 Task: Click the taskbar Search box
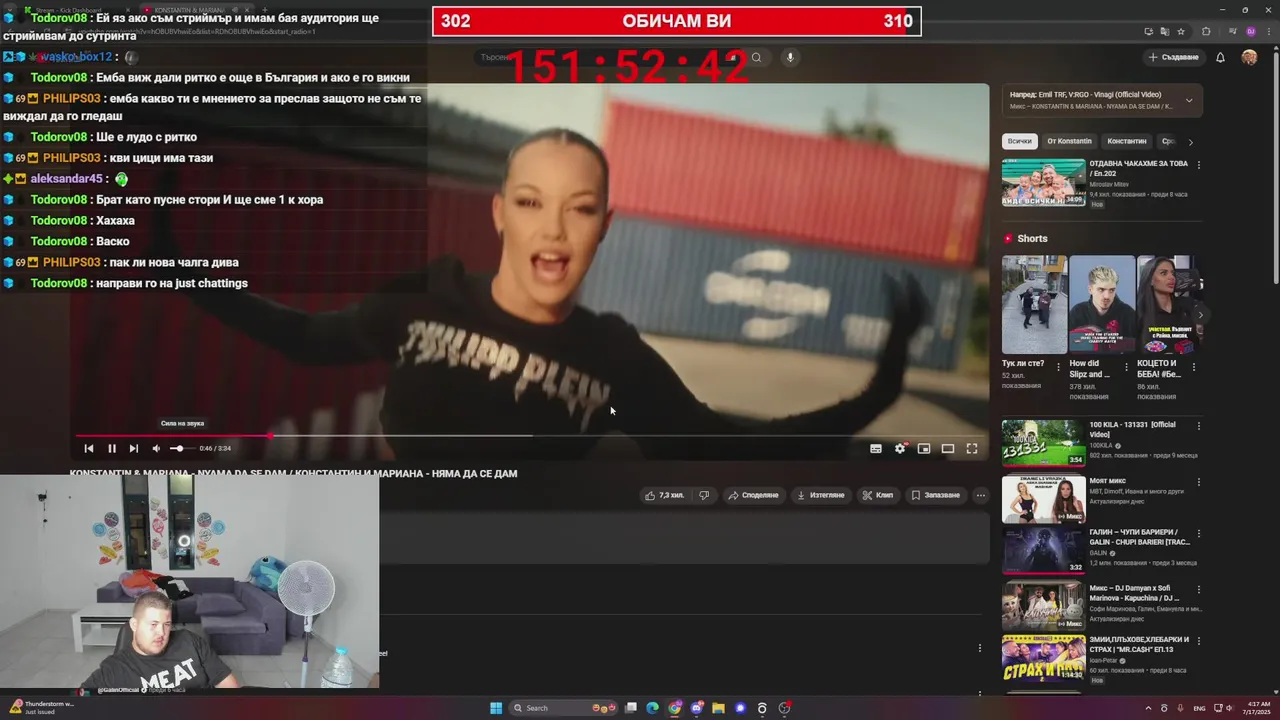pos(565,708)
